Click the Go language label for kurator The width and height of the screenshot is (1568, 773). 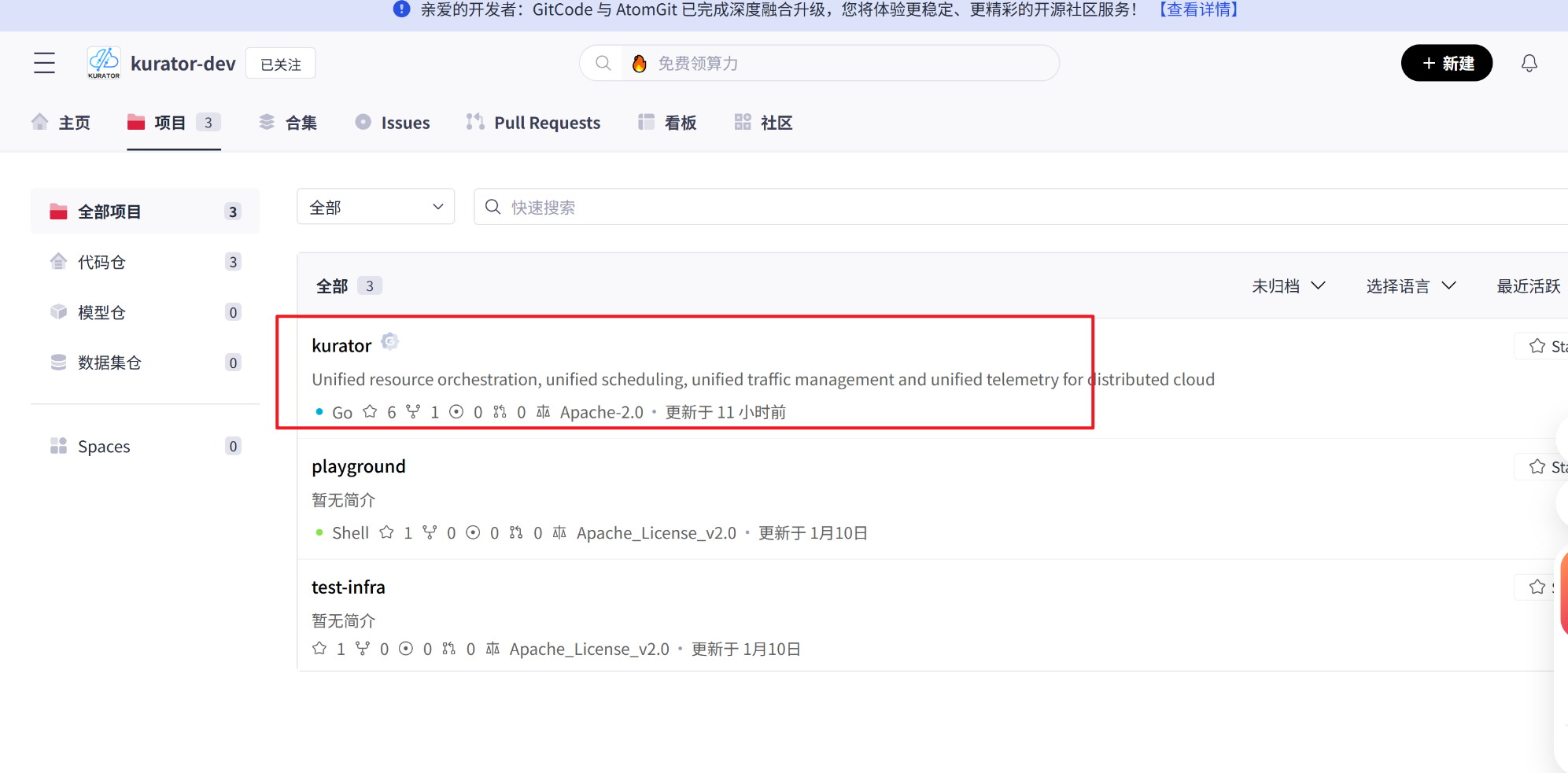coord(342,412)
